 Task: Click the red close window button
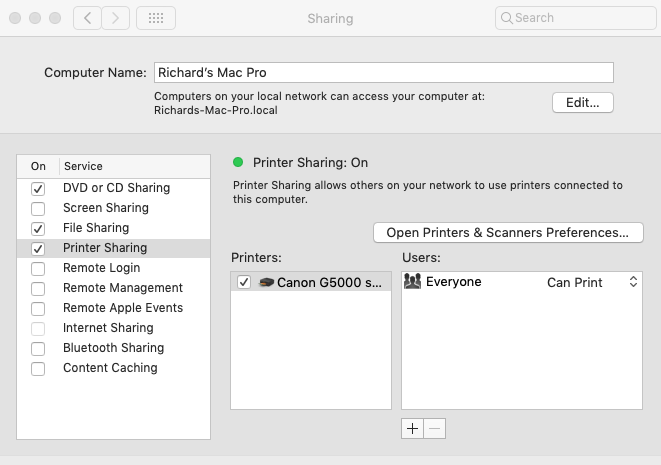(x=15, y=18)
